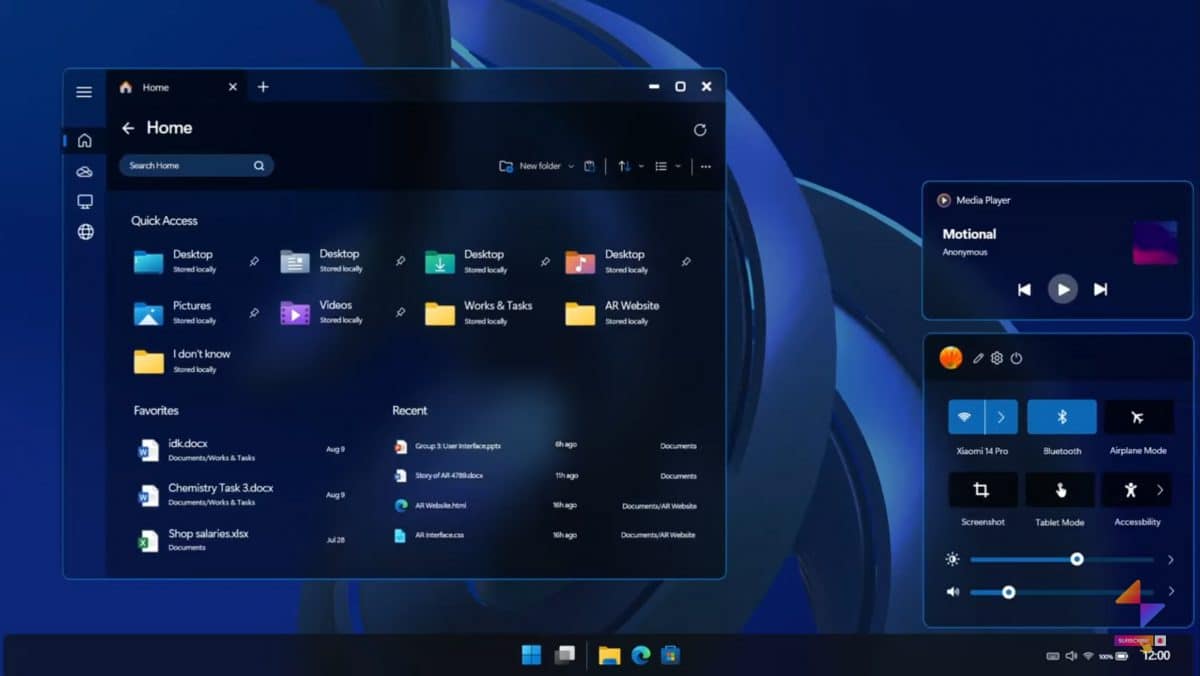Screen dimensions: 1200x676
Task: Select the cloud sidebar icon
Action: (84, 171)
